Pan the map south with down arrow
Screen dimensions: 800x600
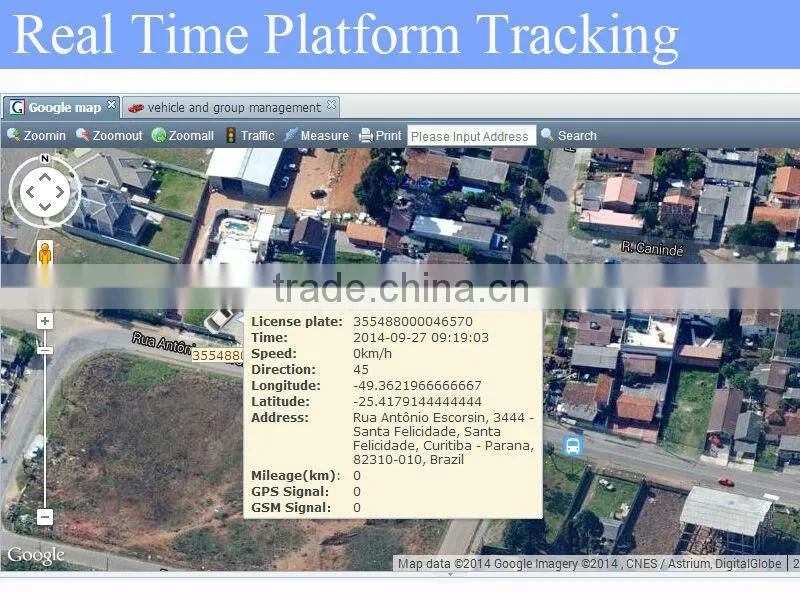pyautogui.click(x=45, y=207)
